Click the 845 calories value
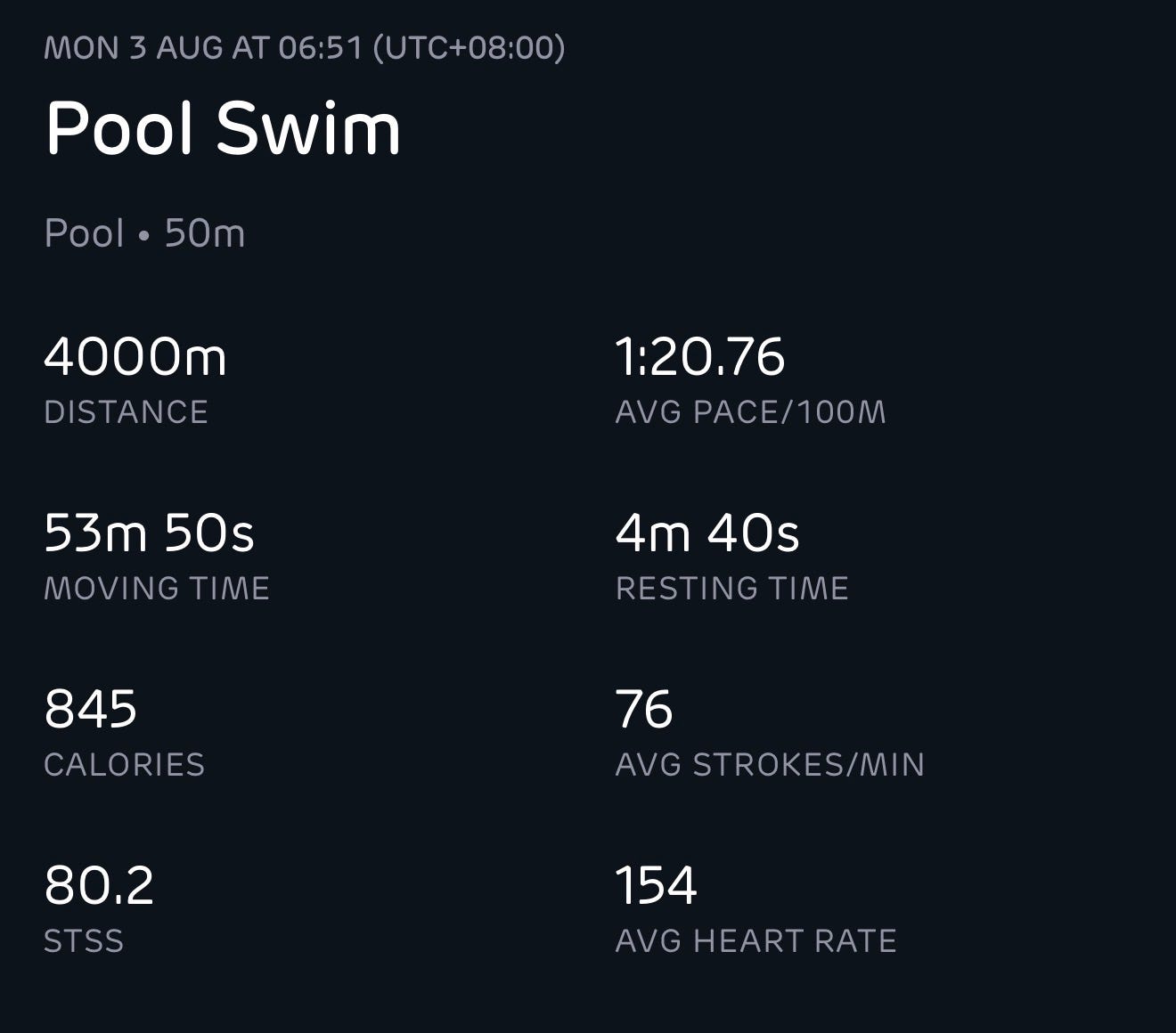Viewport: 1176px width, 1033px height. [x=91, y=709]
